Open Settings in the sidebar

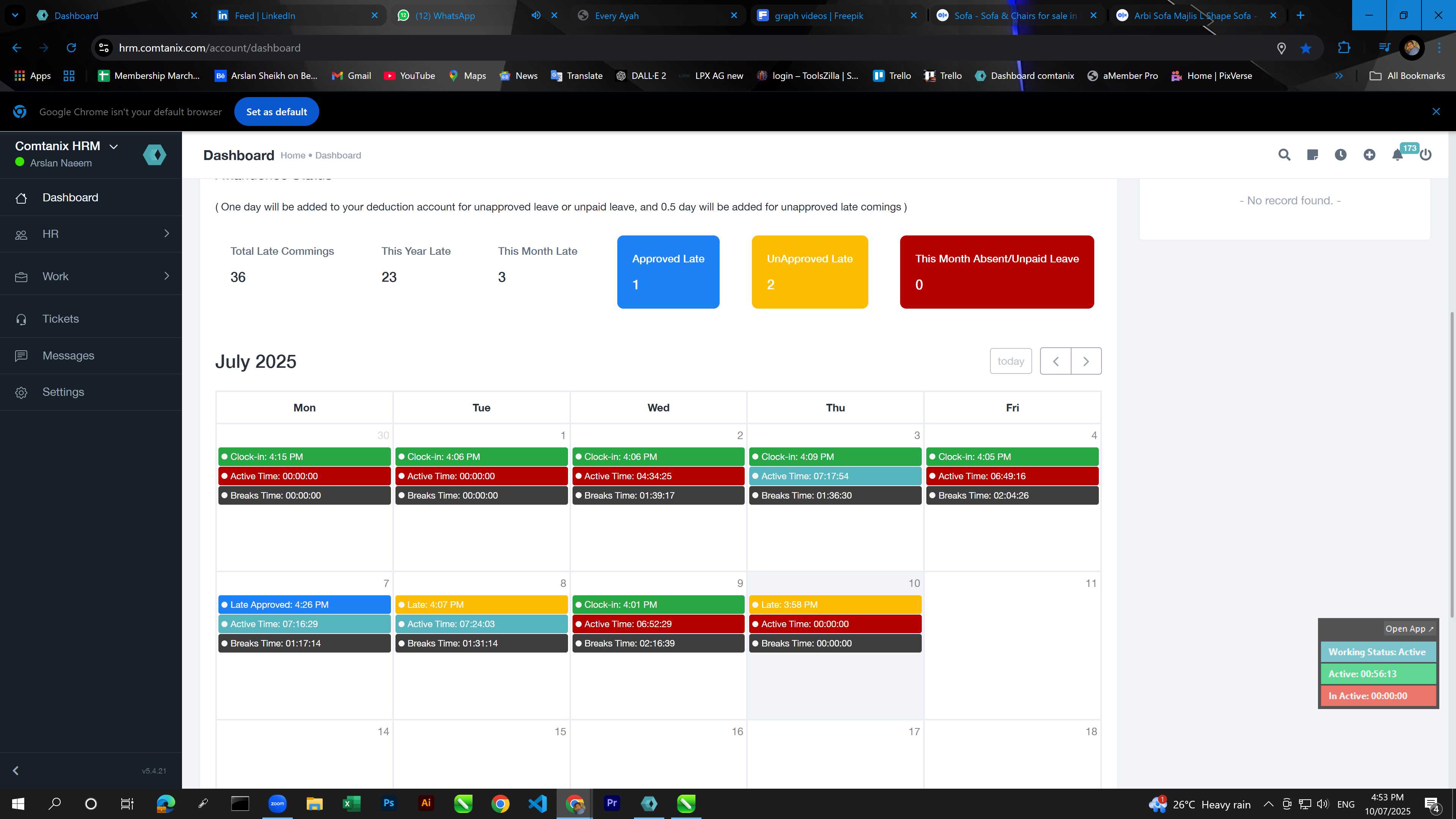point(91,392)
